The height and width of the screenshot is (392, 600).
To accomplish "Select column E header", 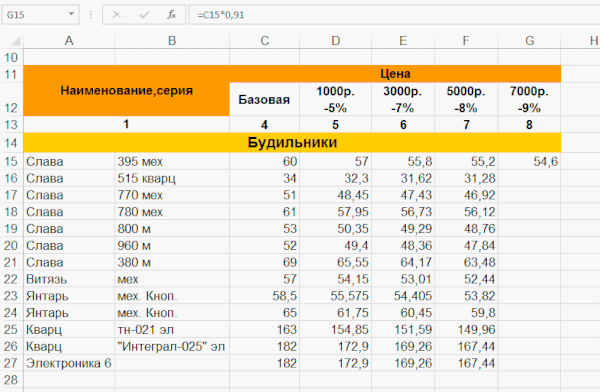I will (x=403, y=41).
